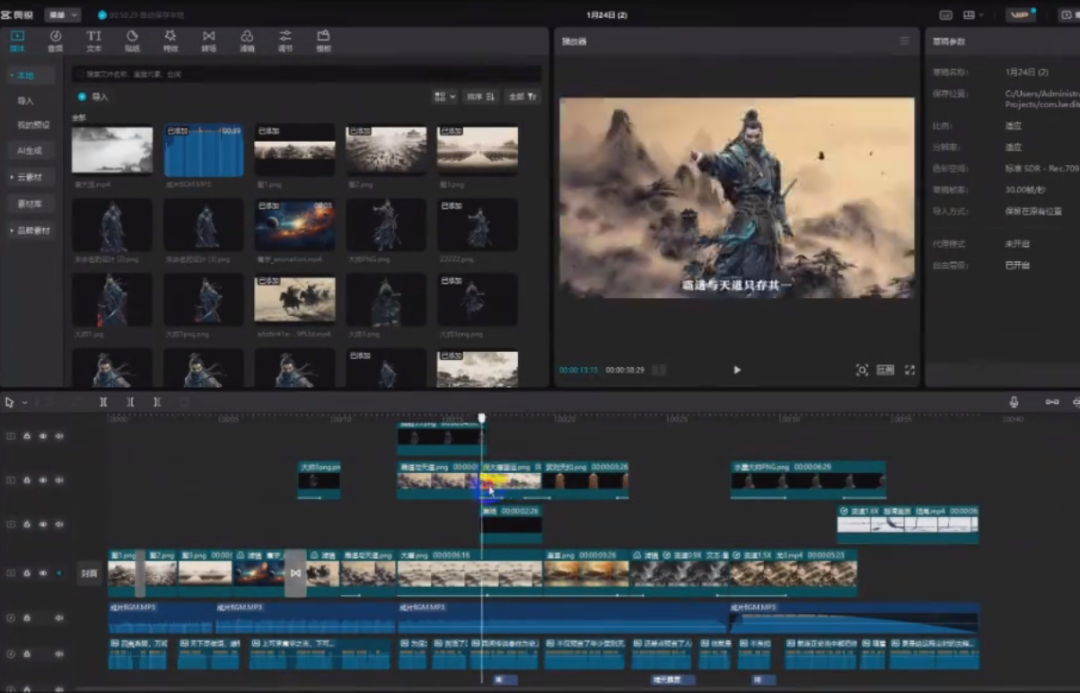This screenshot has width=1080, height=693.
Task: Mute the topmost timeline track
Action: [x=59, y=436]
